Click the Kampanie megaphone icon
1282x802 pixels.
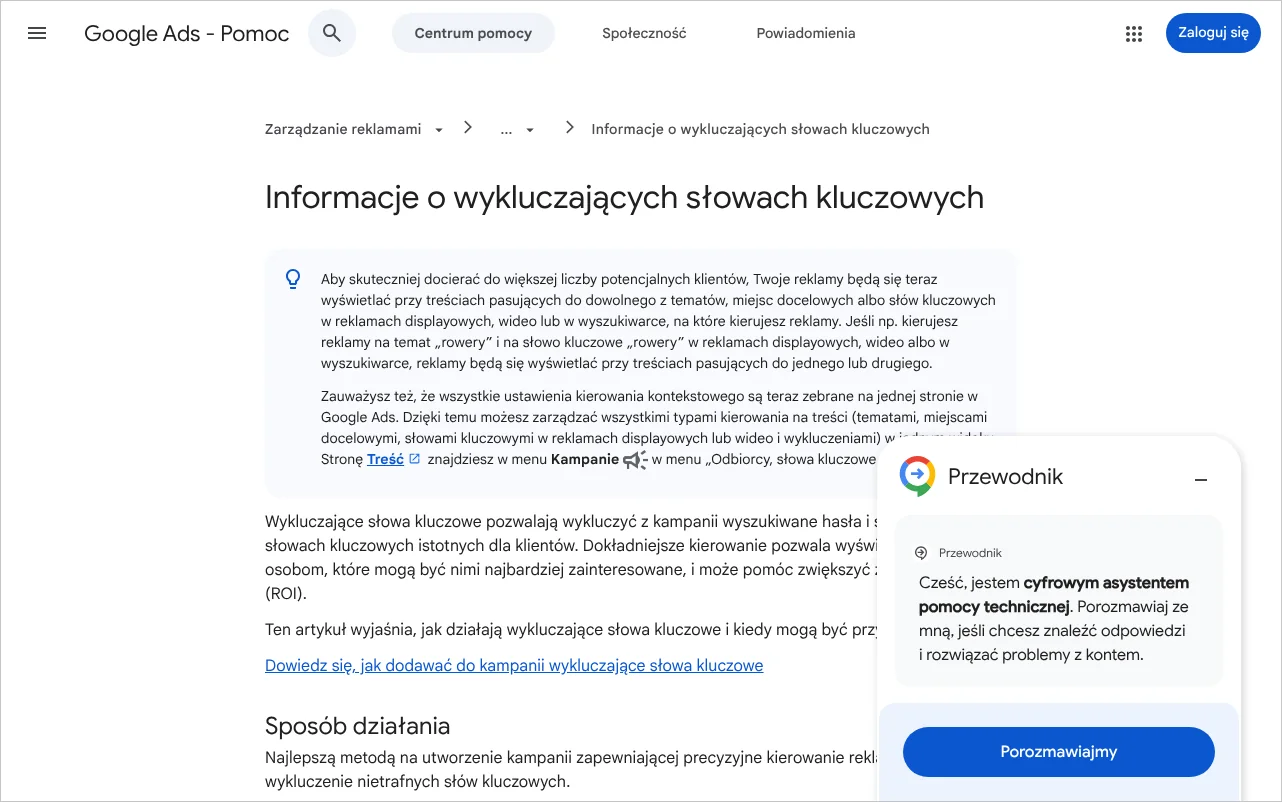pos(635,460)
